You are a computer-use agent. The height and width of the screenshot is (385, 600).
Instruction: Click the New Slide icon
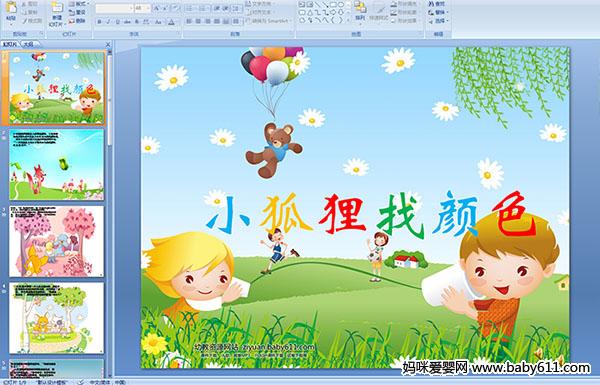57,13
